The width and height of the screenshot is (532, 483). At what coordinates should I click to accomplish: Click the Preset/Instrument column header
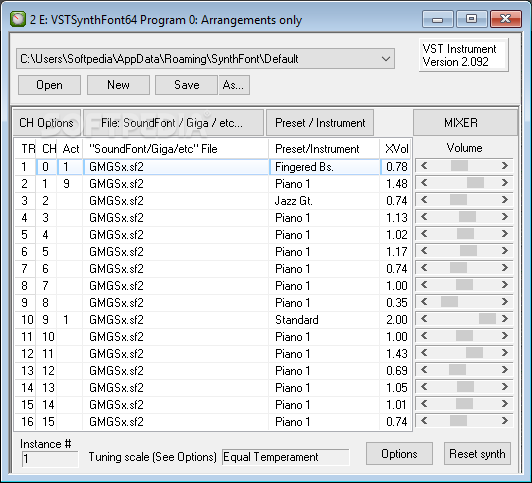(x=324, y=149)
